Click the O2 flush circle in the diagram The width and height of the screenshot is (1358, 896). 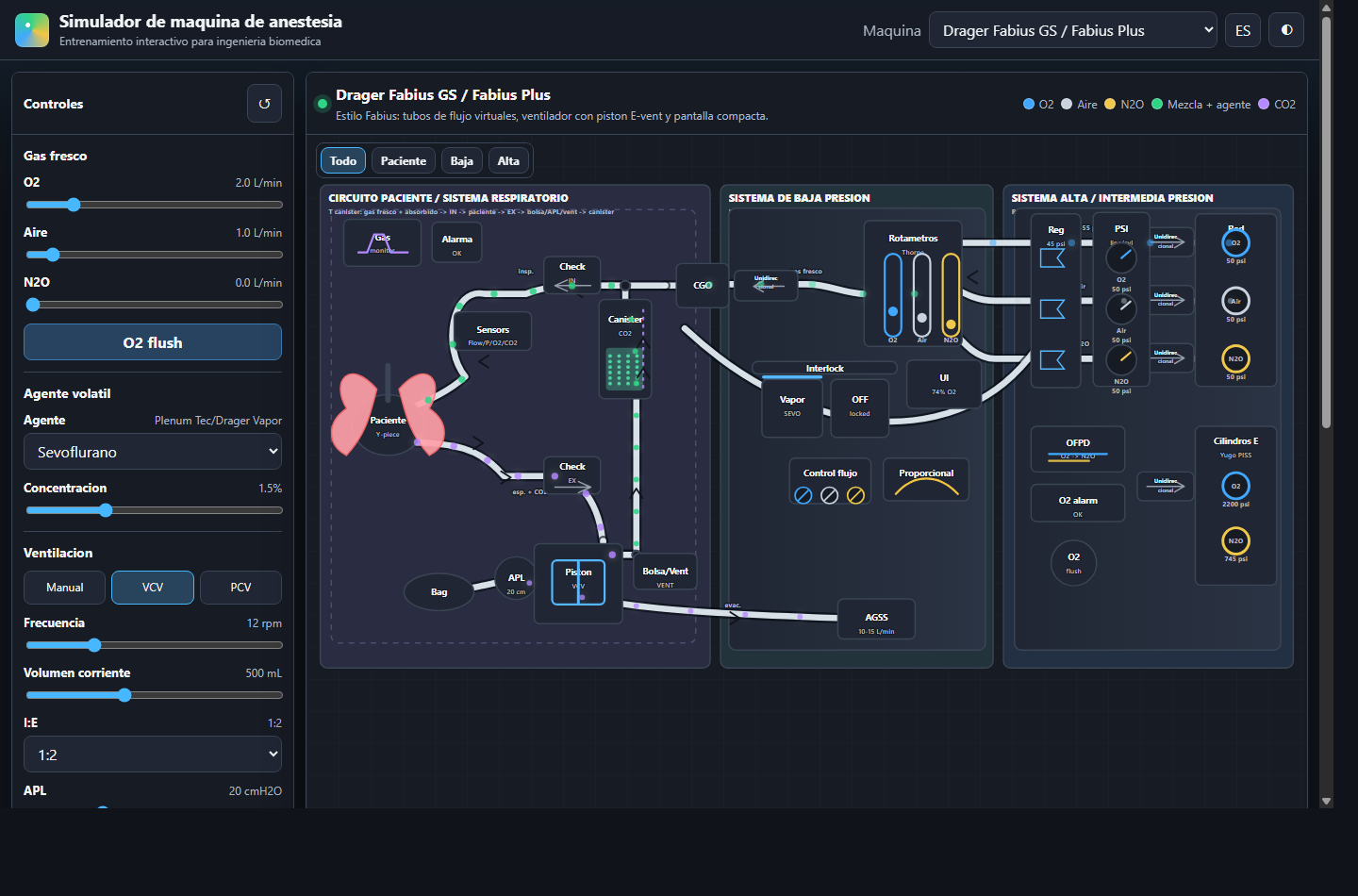pos(1074,563)
